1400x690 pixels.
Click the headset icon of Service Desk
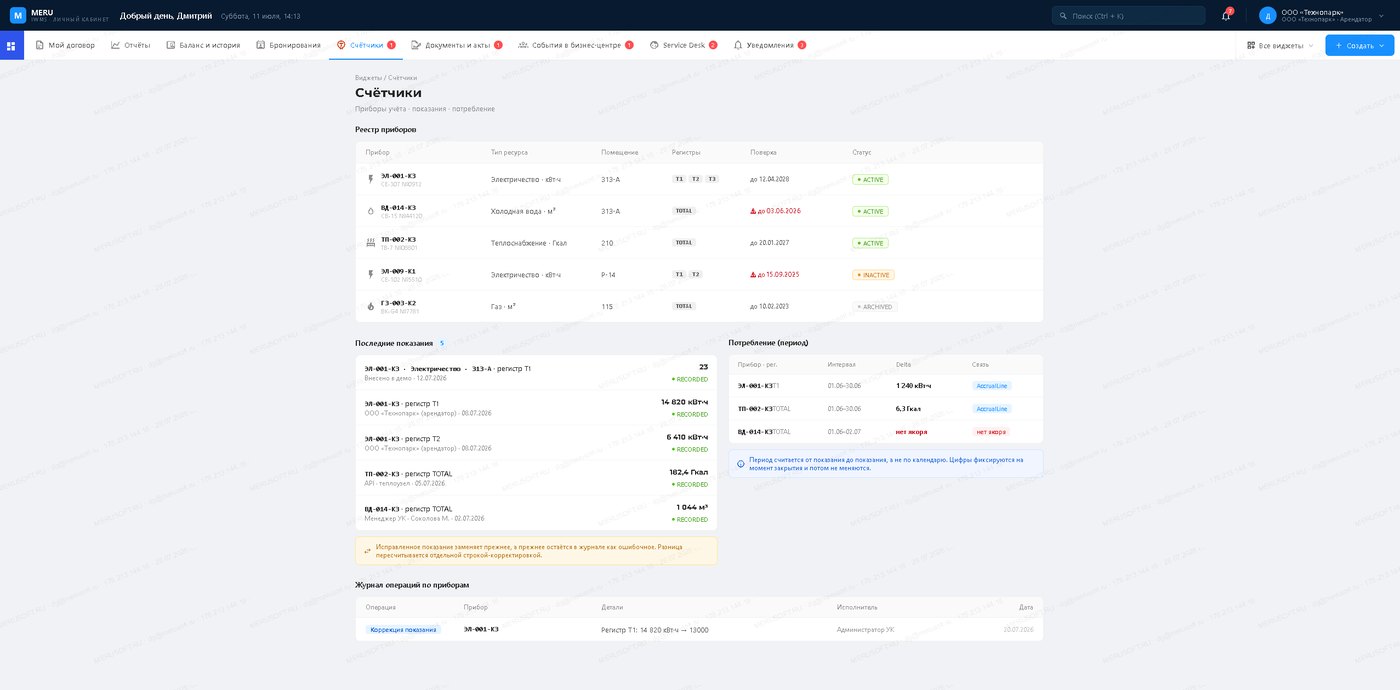[654, 45]
